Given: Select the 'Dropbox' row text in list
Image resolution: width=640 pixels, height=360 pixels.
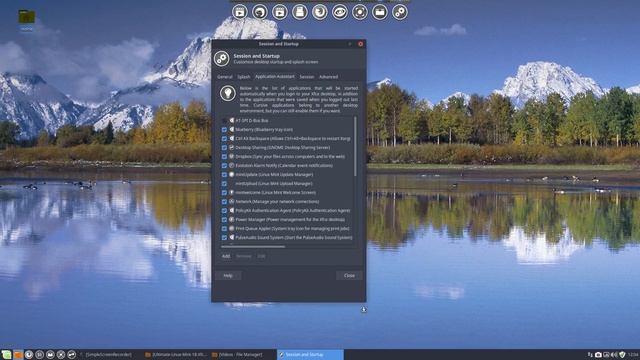Looking at the screenshot, I should point(290,157).
